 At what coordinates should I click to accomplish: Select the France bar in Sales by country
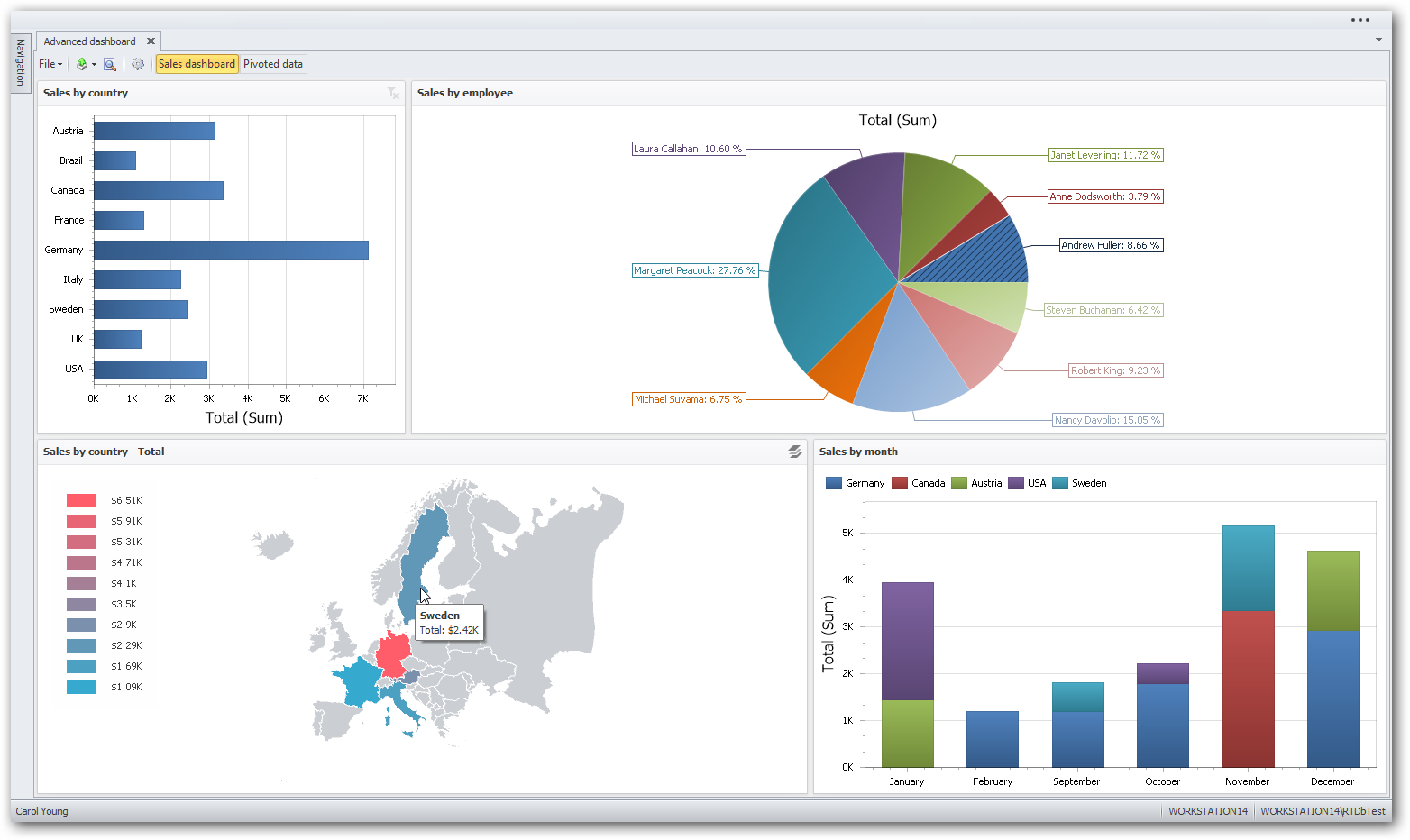[x=119, y=220]
